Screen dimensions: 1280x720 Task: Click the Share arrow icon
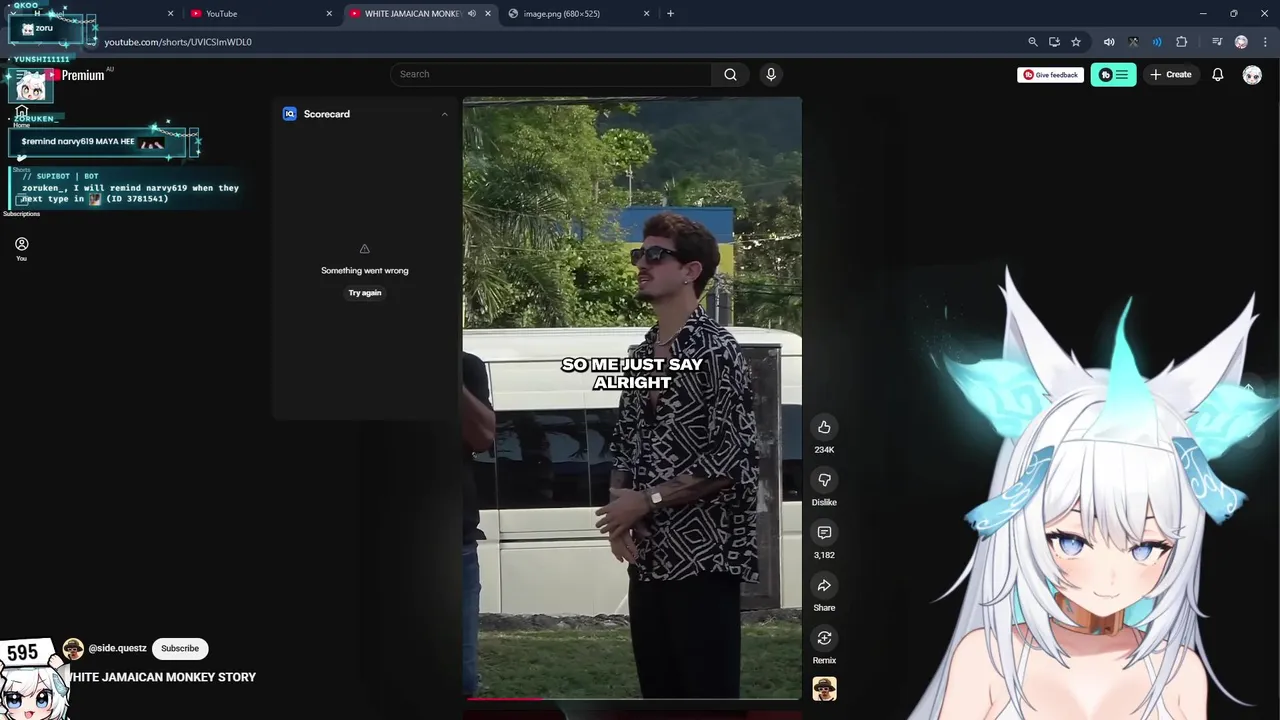(x=824, y=585)
